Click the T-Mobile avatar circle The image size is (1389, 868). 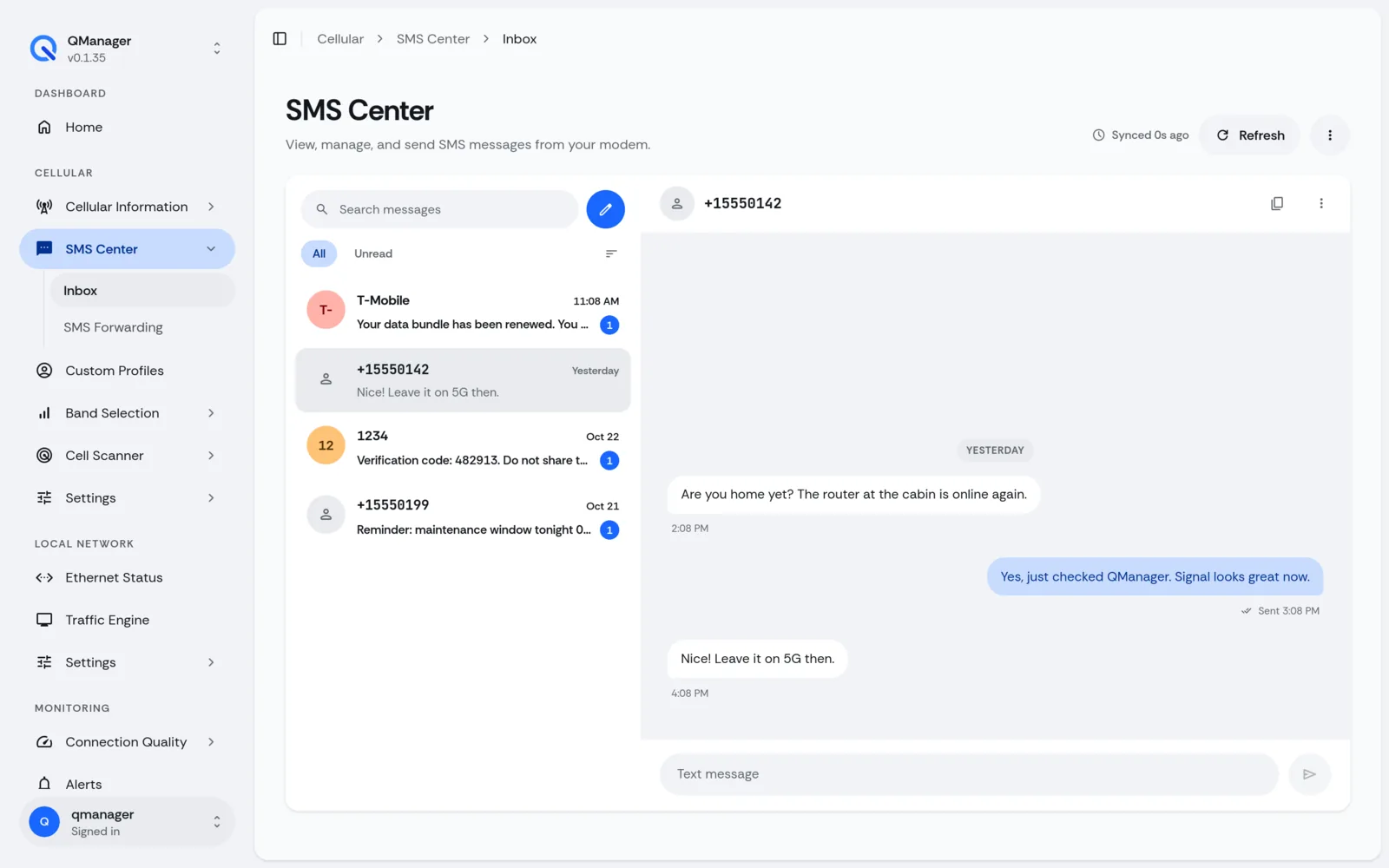tap(326, 310)
